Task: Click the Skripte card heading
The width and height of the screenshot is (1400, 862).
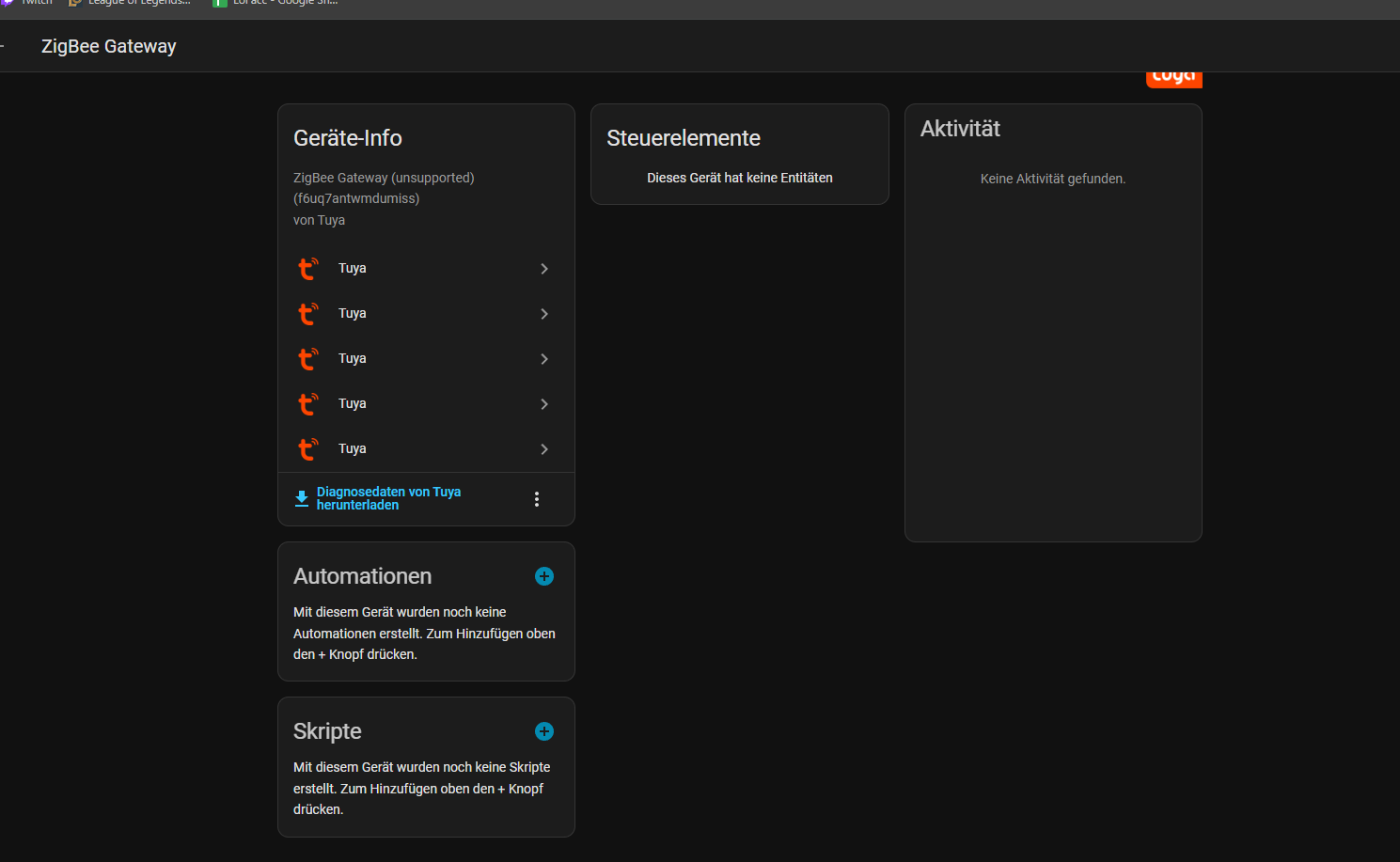Action: [327, 731]
